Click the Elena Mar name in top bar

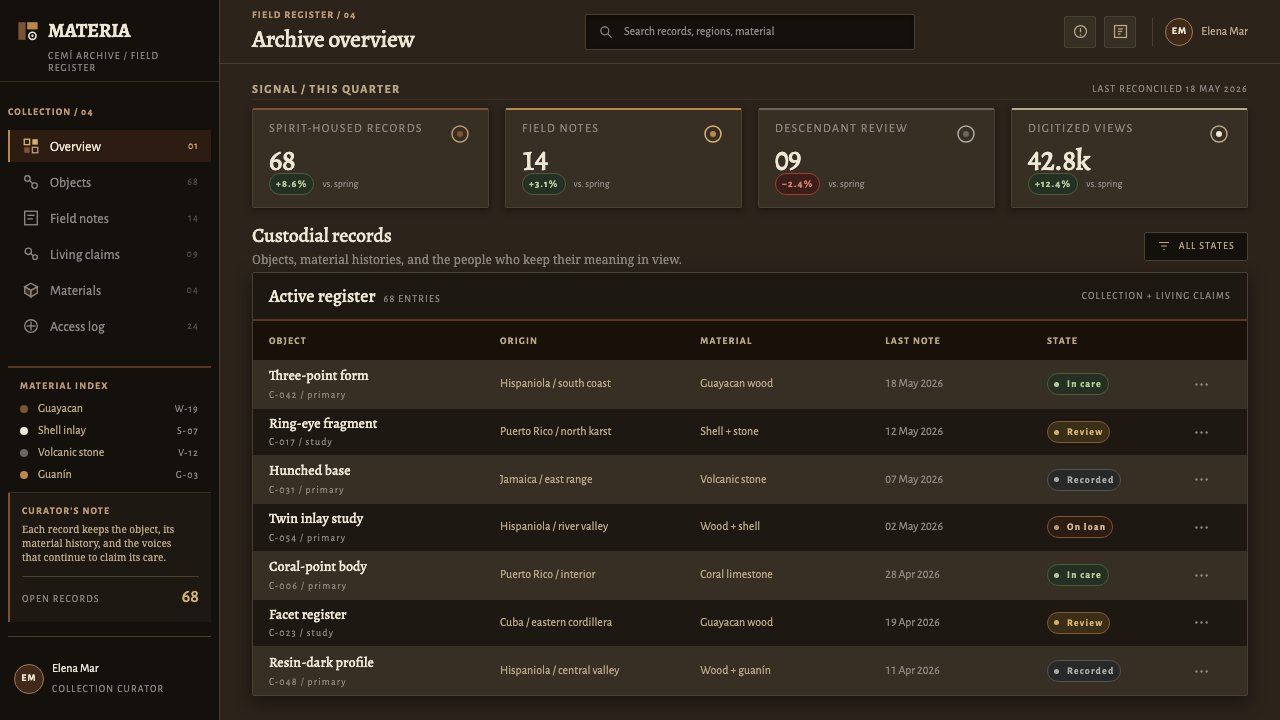[x=1224, y=31]
